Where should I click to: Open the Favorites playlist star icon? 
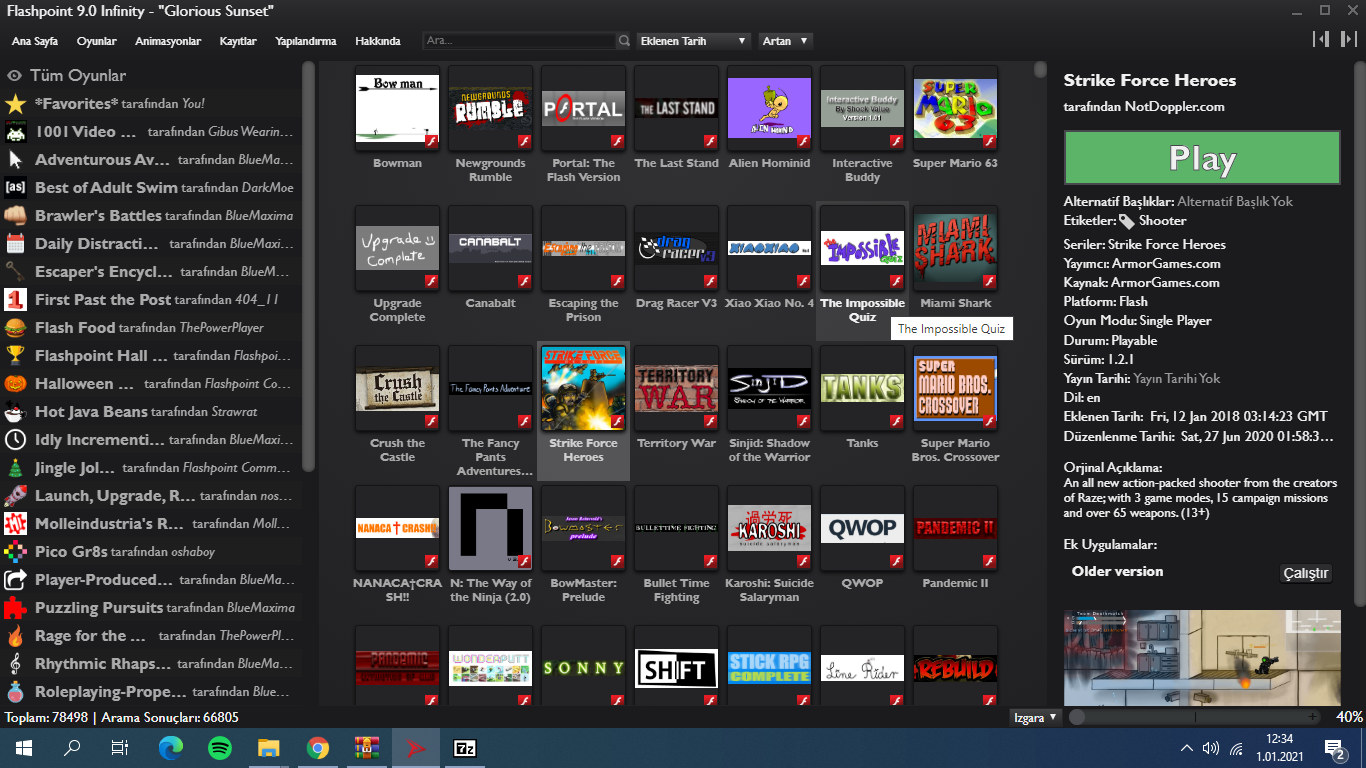tap(15, 104)
